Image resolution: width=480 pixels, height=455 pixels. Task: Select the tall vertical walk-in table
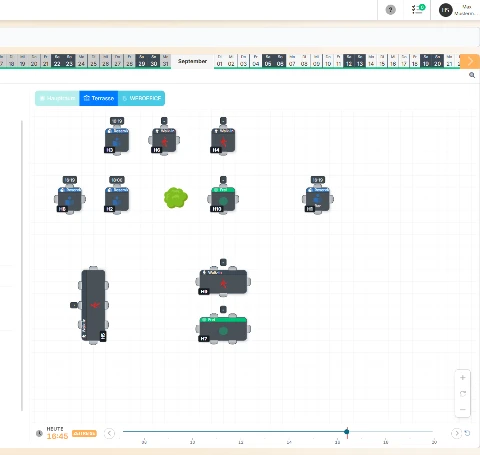click(94, 305)
